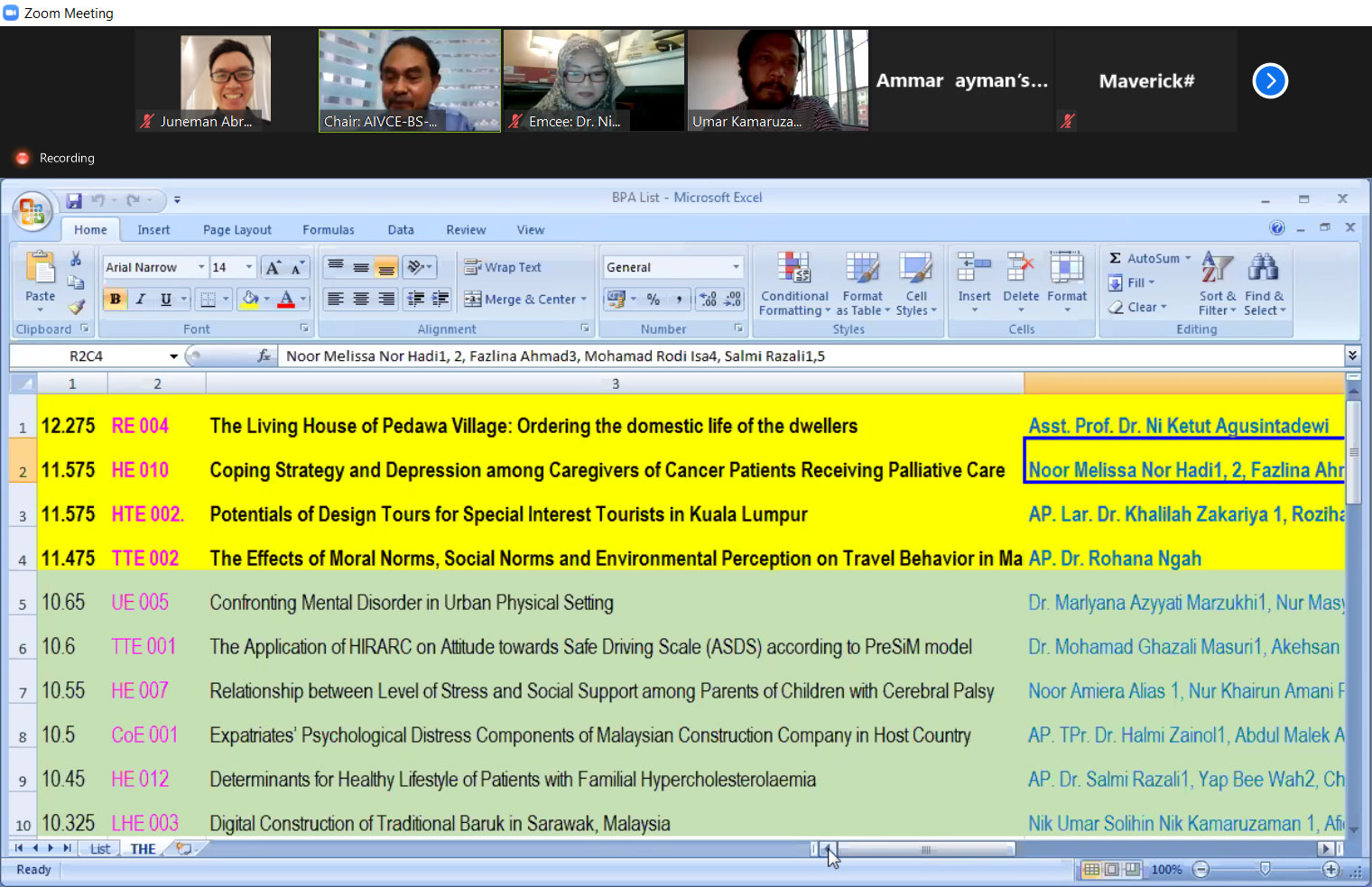Click the Insert Function fx button
1372x887 pixels.
tap(264, 356)
